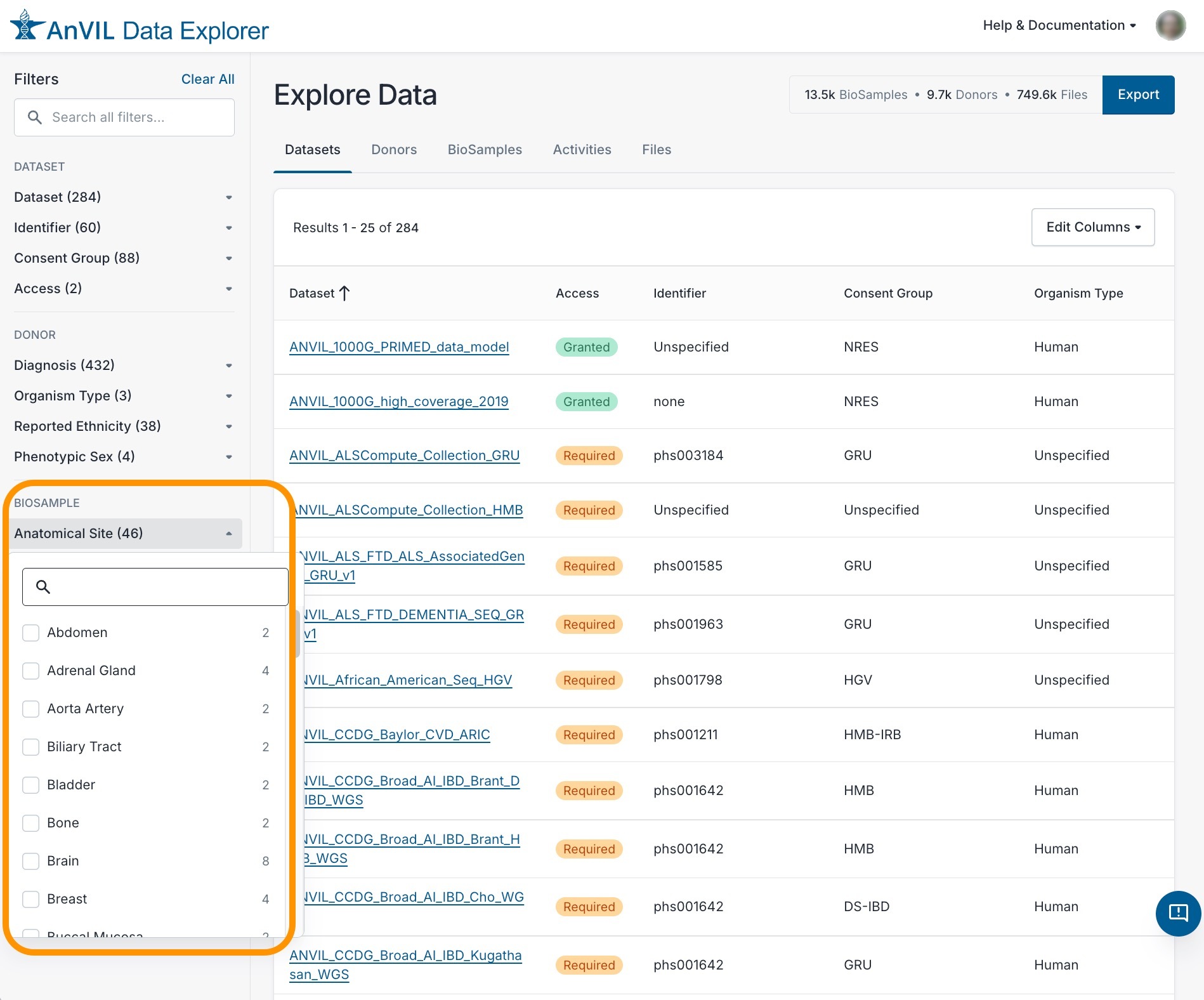Screen dimensions: 1204x1000
Task: Click Clear All filters link
Action: [207, 79]
